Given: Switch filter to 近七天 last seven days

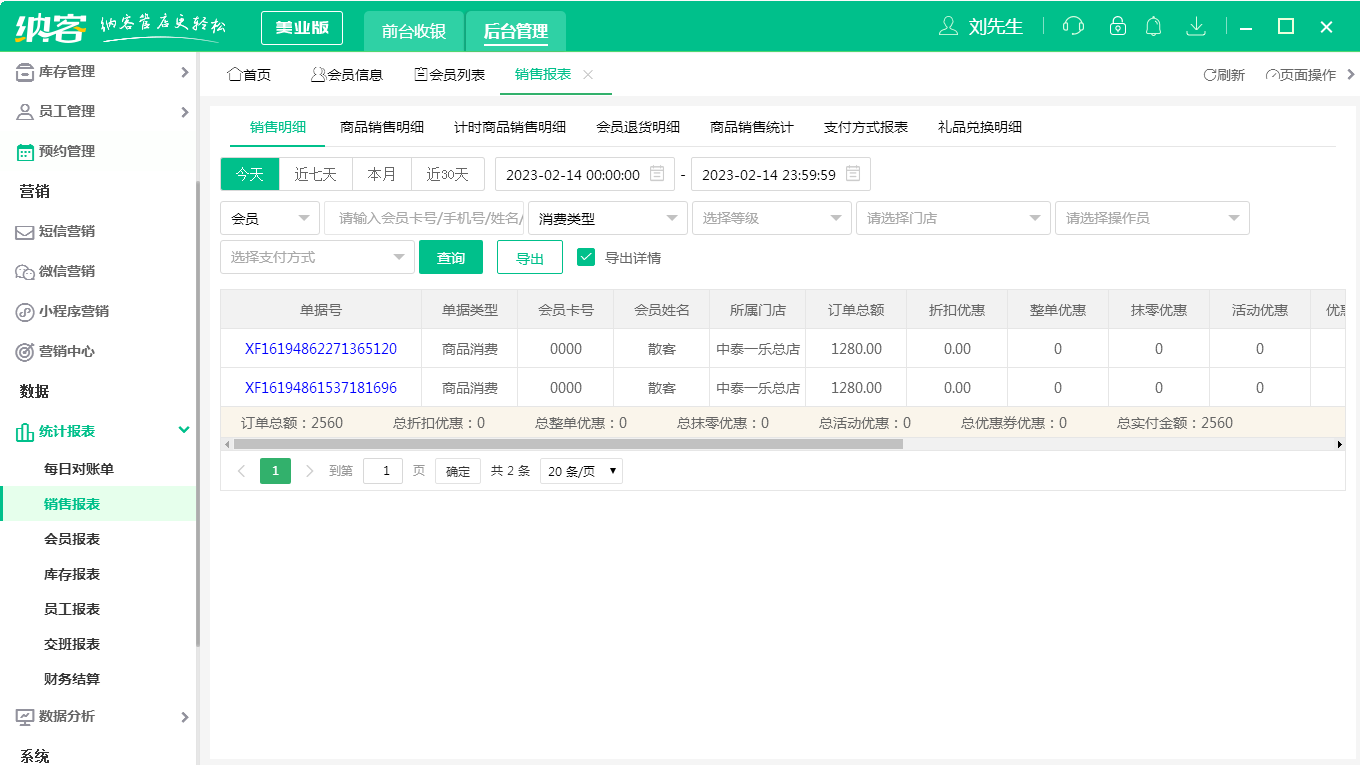Looking at the screenshot, I should (x=315, y=173).
